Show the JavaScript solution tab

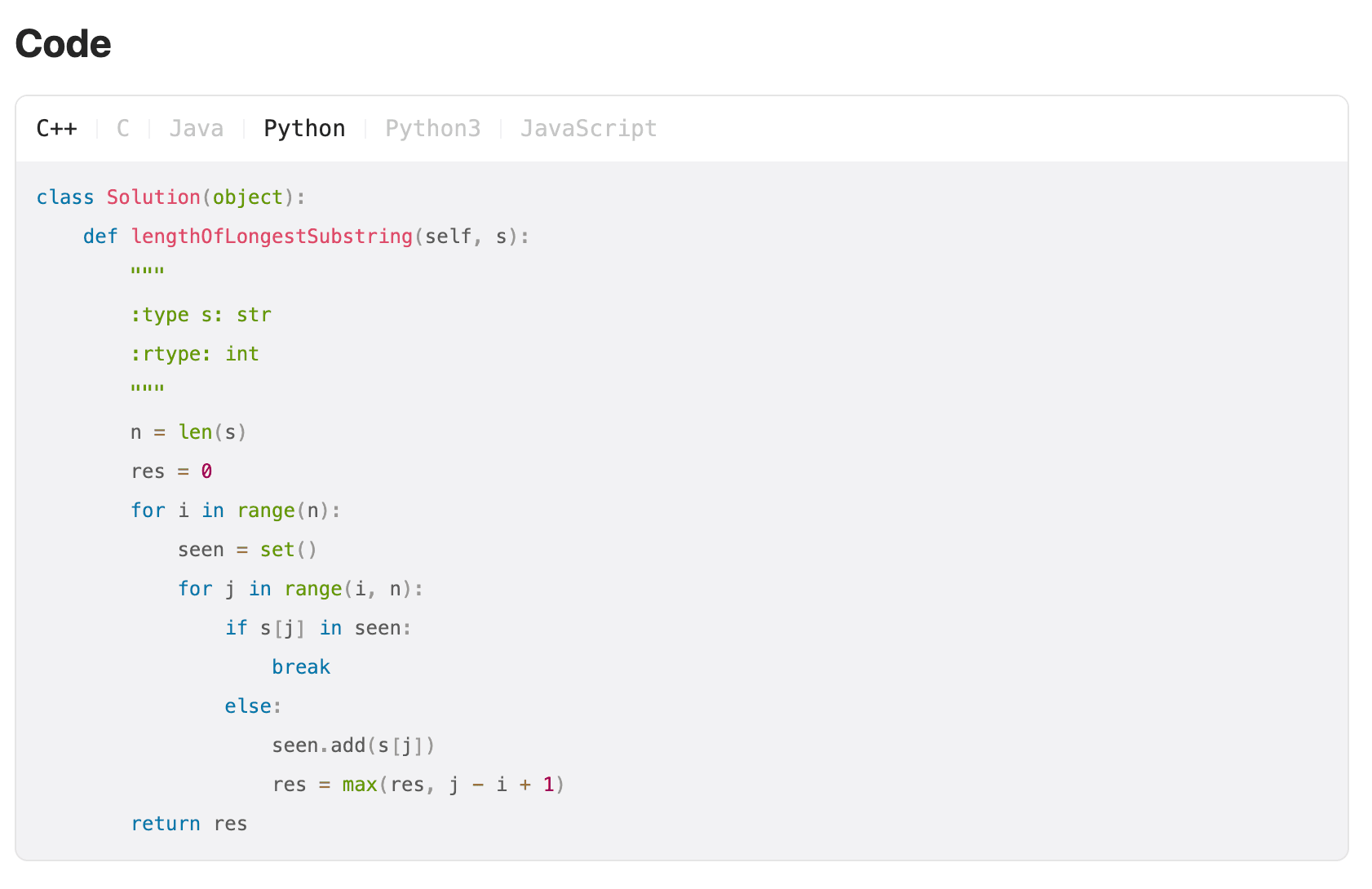click(588, 129)
